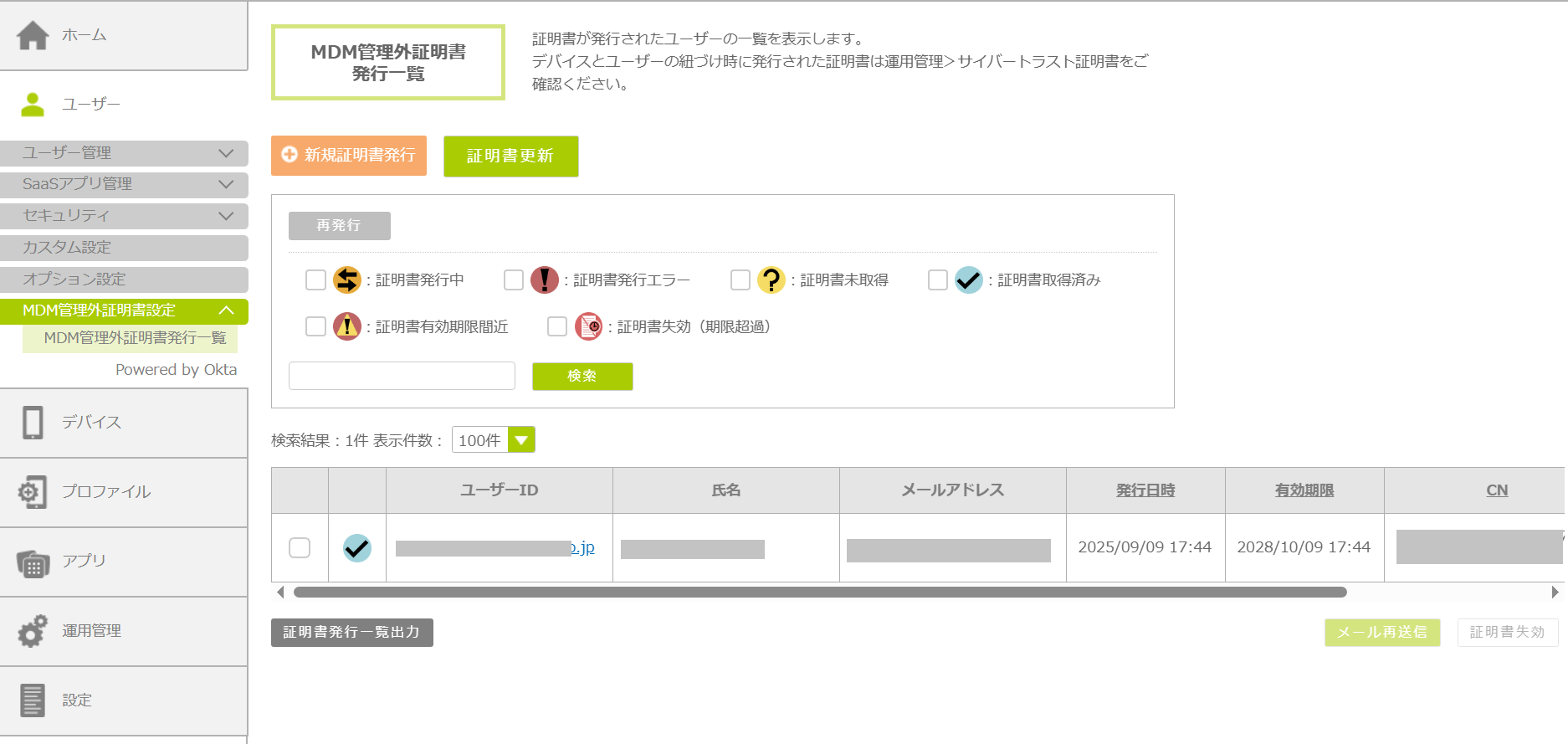
Task: Select the first table row checkbox
Action: pos(300,547)
